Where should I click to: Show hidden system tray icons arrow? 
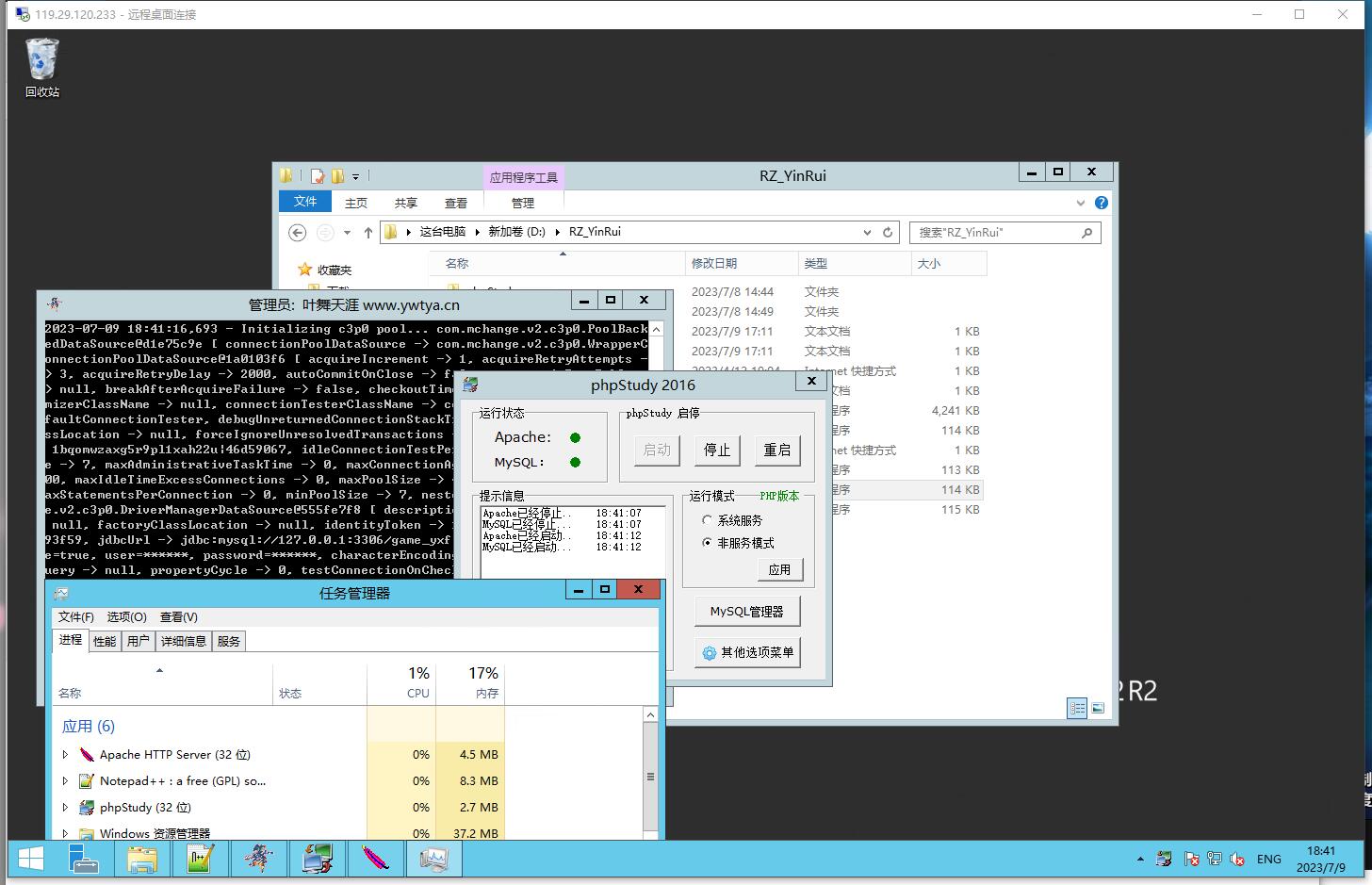point(1140,860)
